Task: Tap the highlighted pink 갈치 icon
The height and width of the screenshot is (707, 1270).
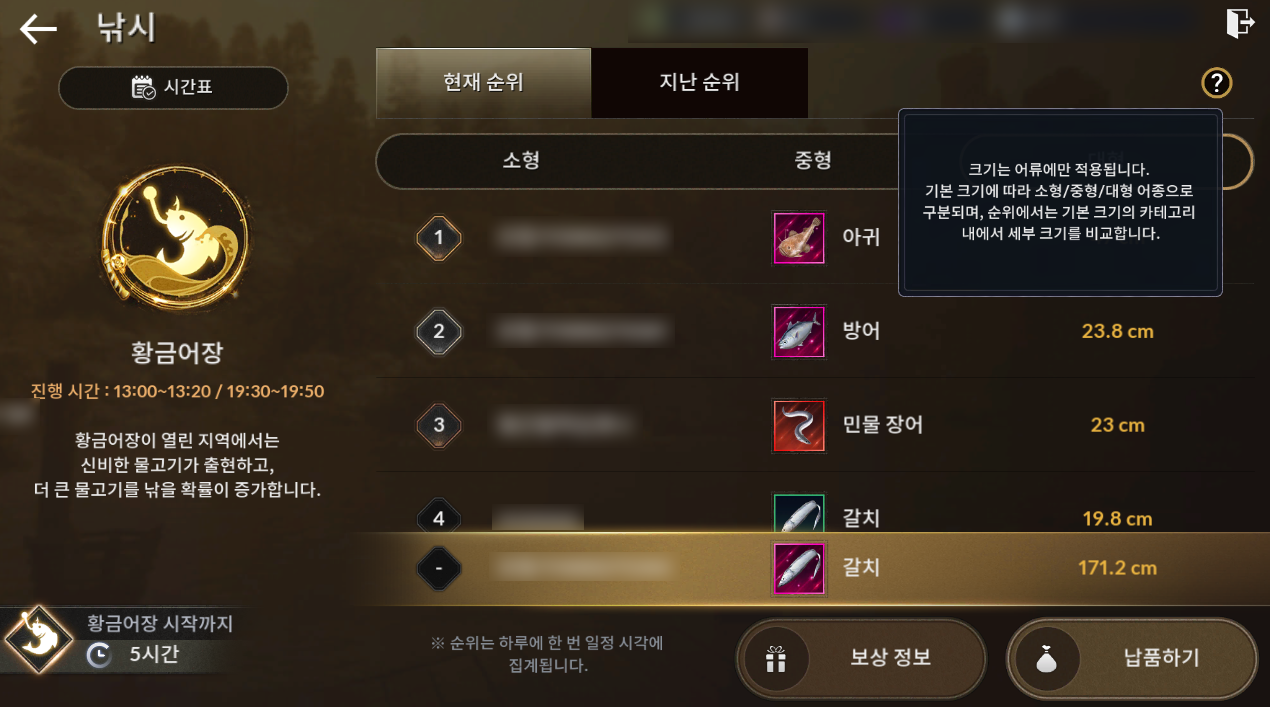Action: [799, 568]
